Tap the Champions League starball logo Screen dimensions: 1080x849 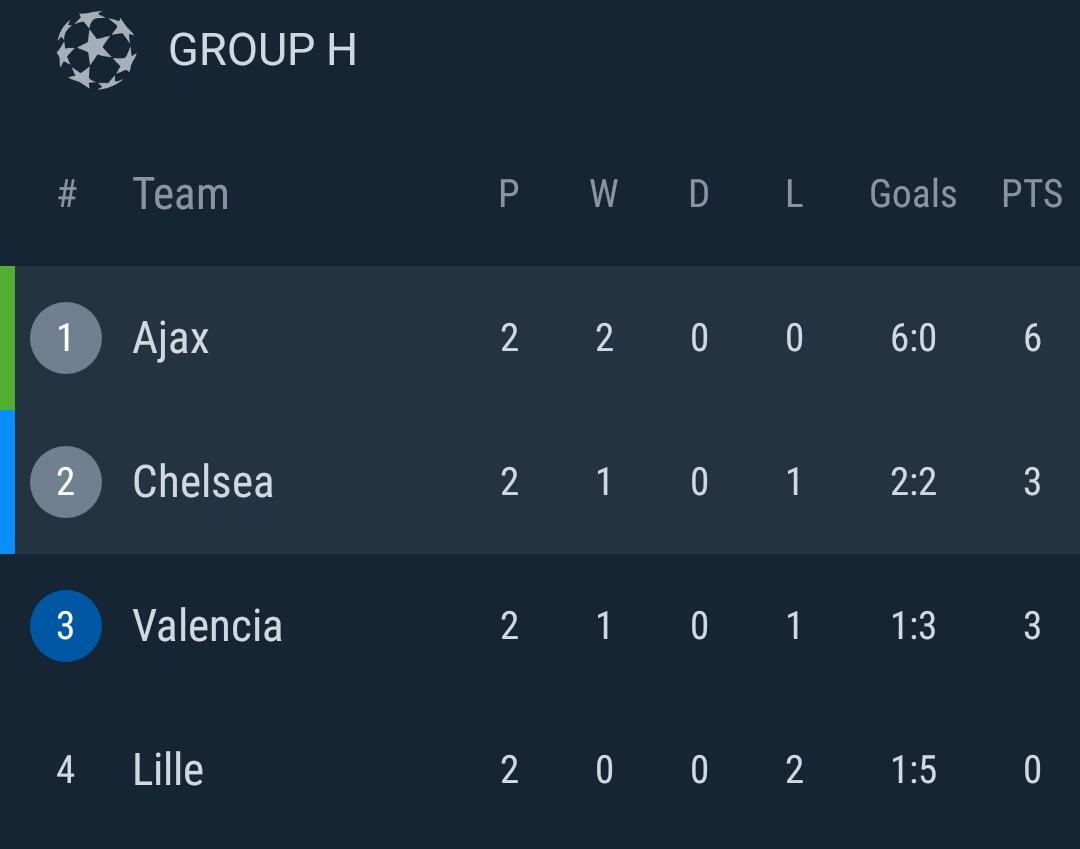click(x=96, y=50)
